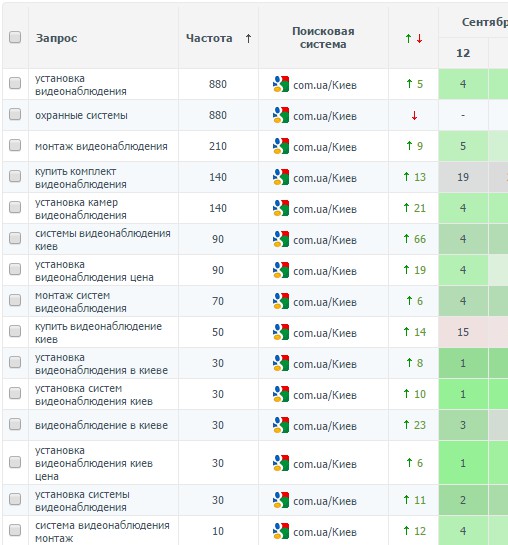Image resolution: width=508 pixels, height=545 pixels.
Task: Open query системы видеонаблюдения киев
Action: click(x=103, y=239)
